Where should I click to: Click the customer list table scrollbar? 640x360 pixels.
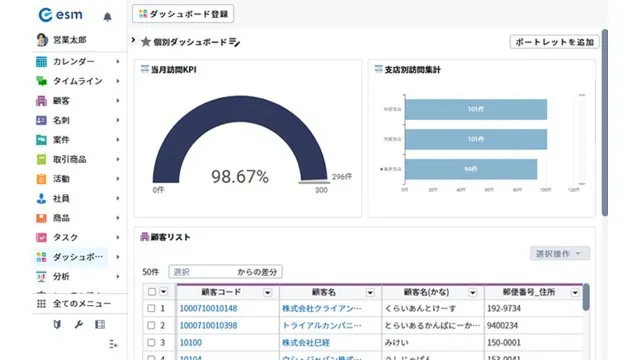[586, 297]
